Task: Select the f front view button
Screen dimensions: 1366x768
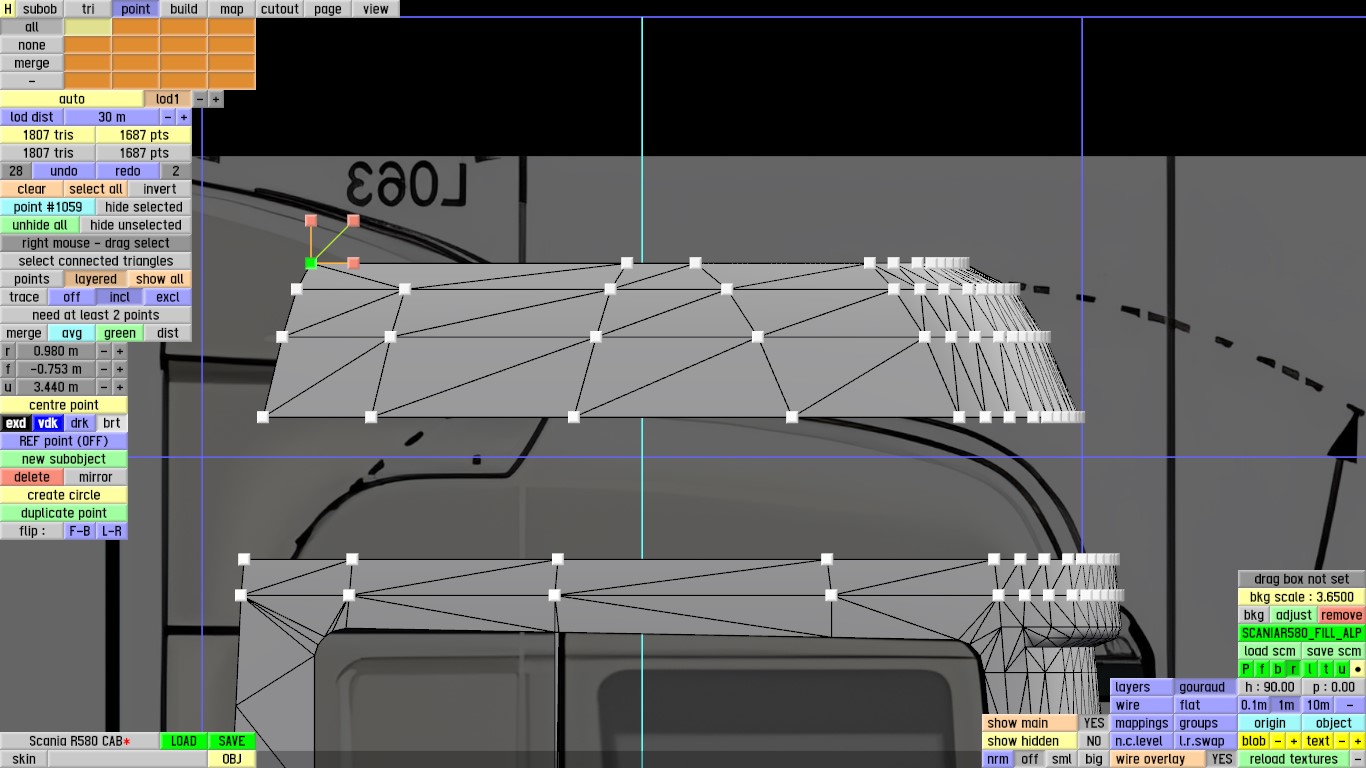Action: 1263,669
